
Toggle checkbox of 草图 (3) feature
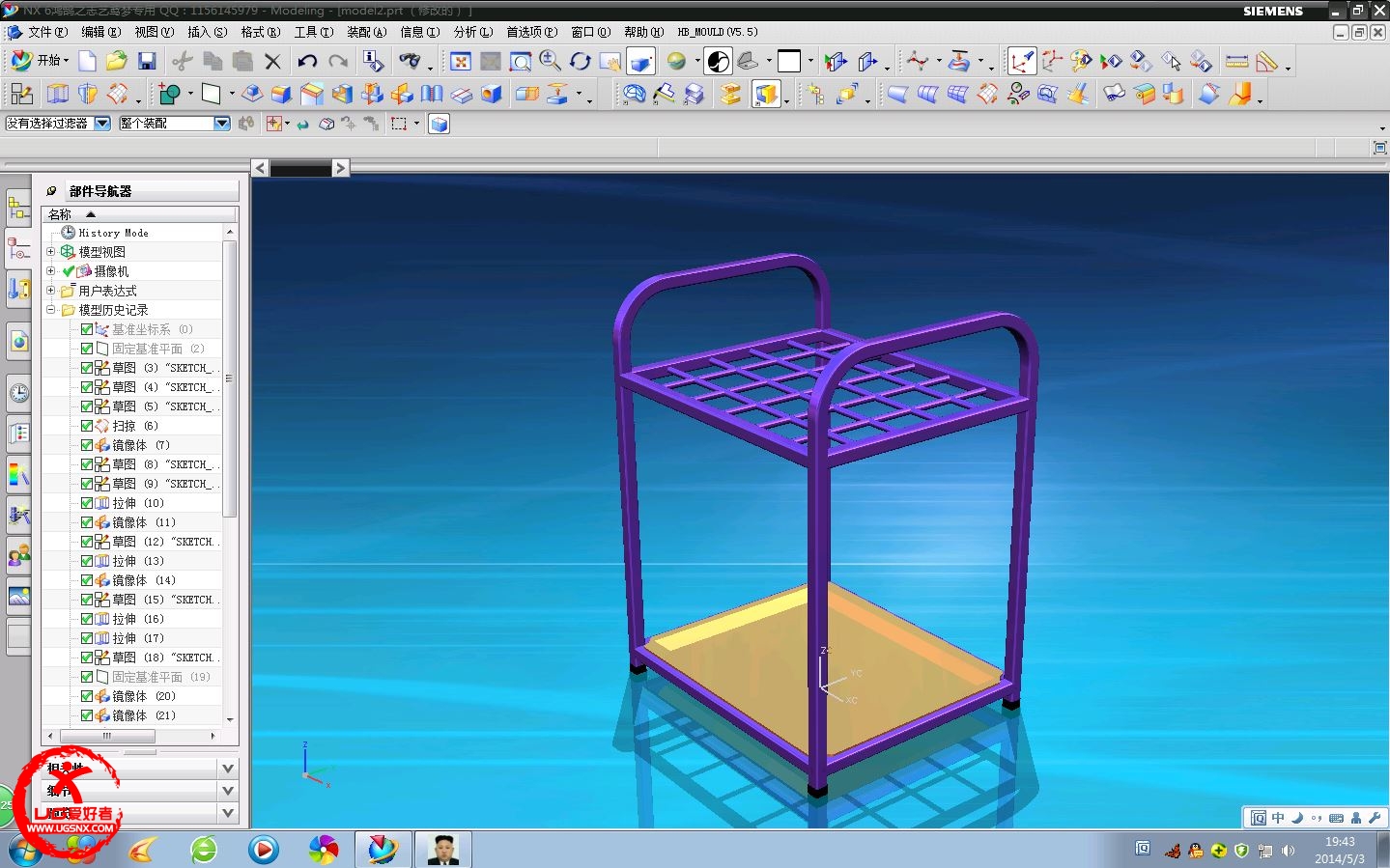point(87,368)
